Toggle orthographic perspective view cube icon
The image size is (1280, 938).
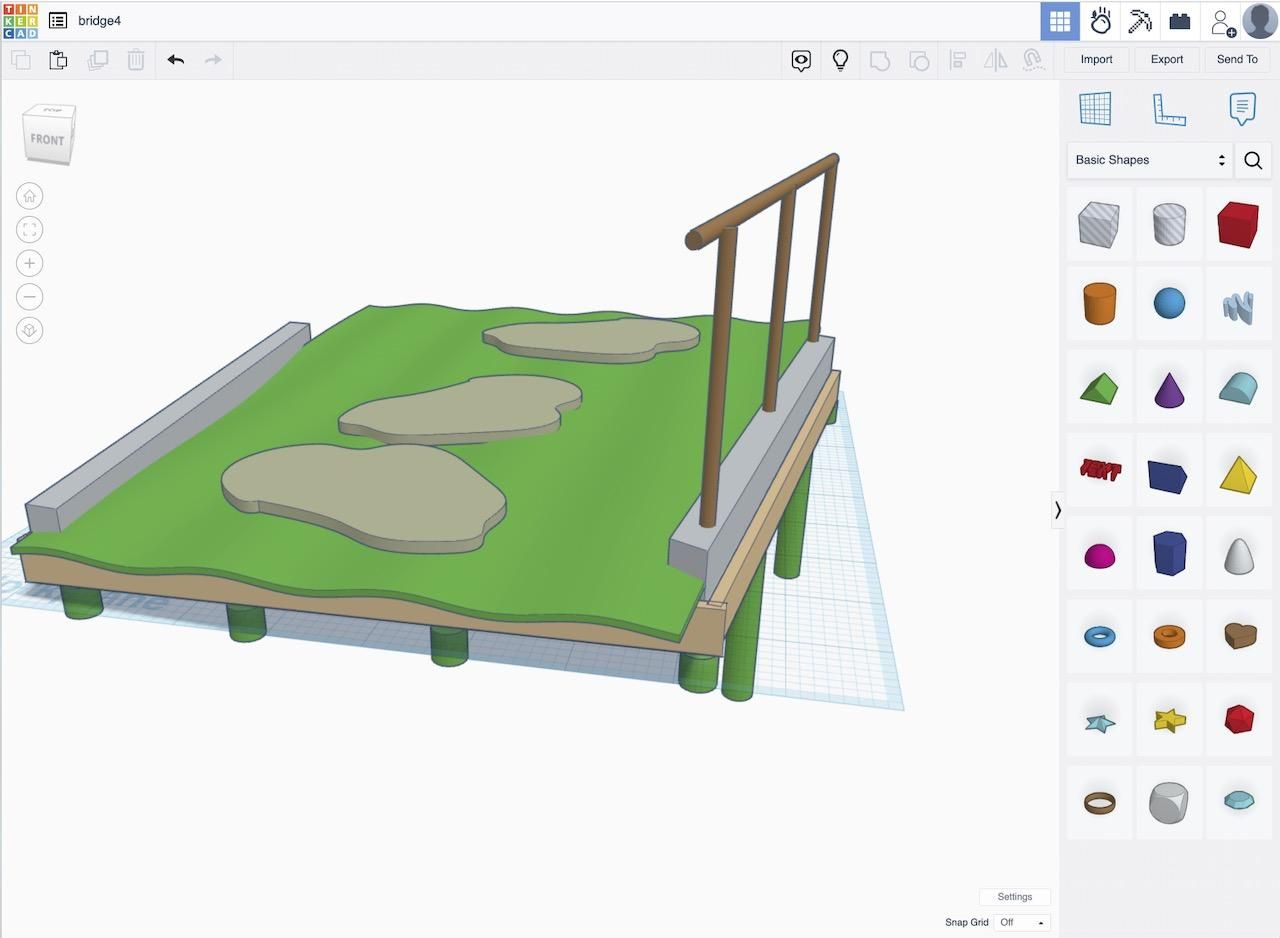tap(30, 330)
